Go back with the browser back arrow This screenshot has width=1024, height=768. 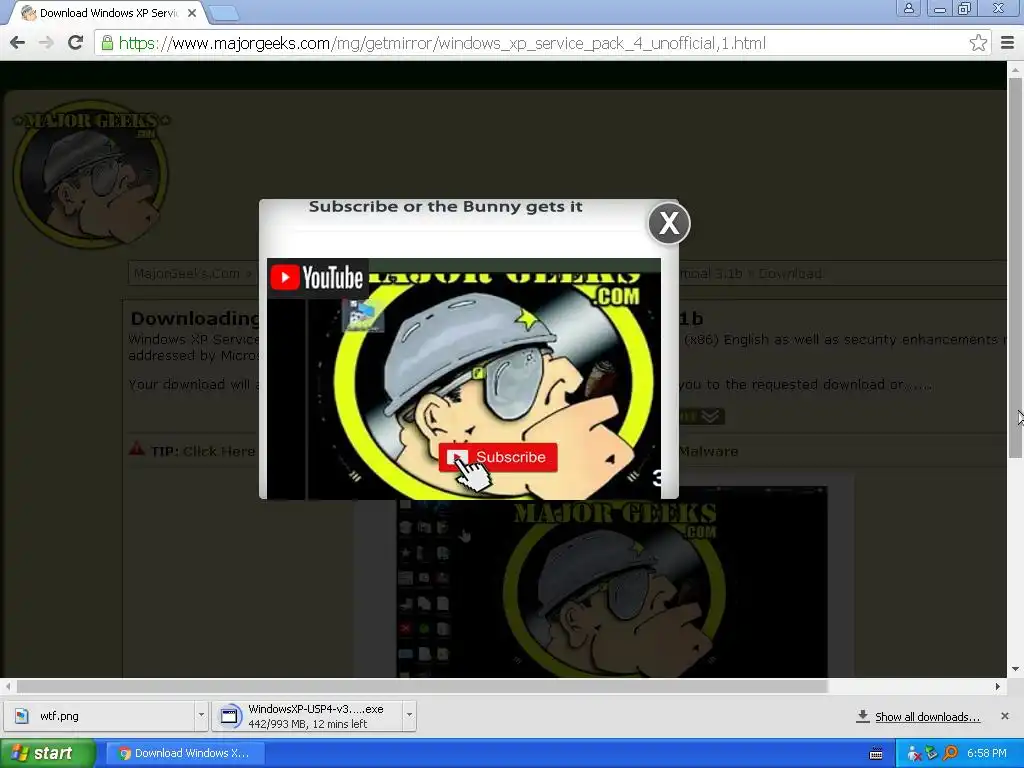(18, 43)
